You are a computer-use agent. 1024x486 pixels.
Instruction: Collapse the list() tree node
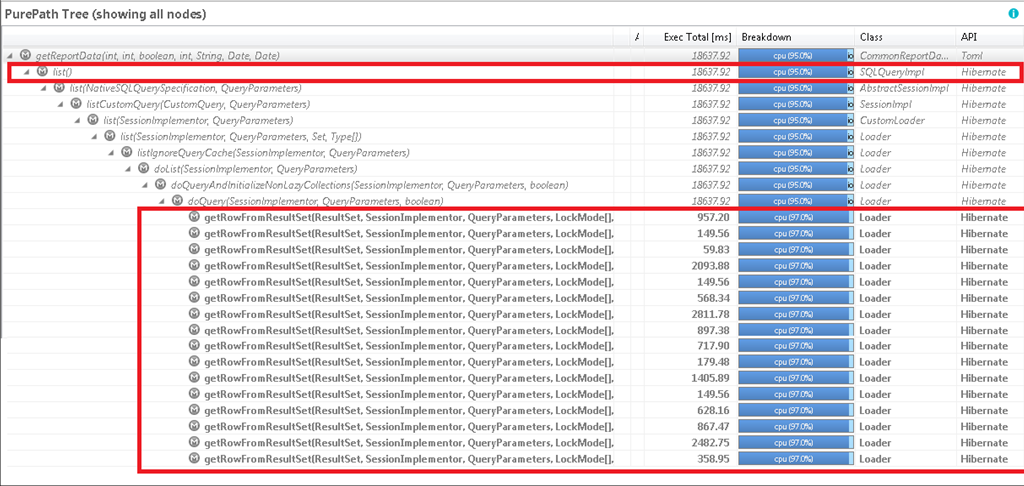tap(27, 72)
